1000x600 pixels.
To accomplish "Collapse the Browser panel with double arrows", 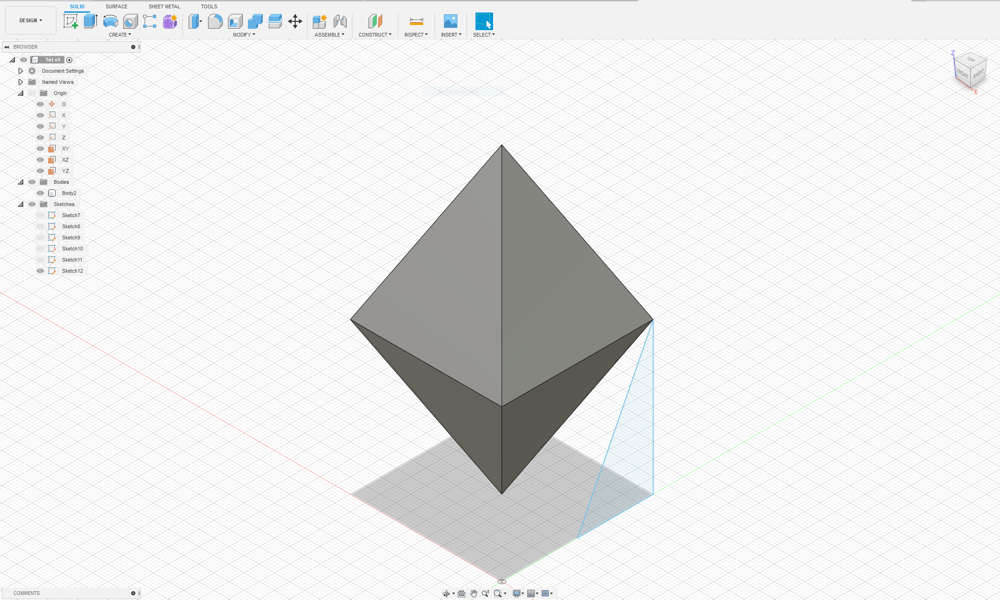I will click(x=6, y=47).
